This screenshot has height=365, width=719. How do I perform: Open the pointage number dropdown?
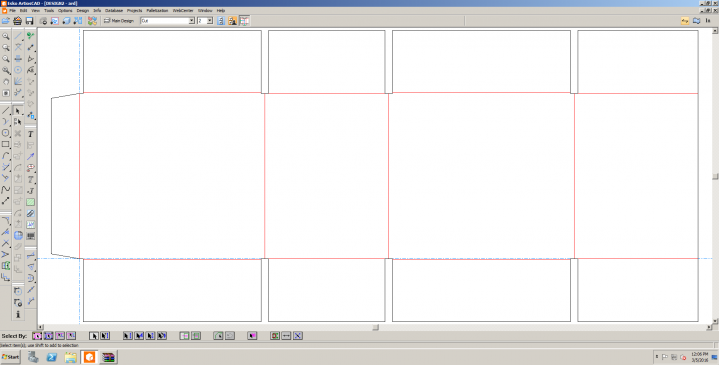coord(210,21)
